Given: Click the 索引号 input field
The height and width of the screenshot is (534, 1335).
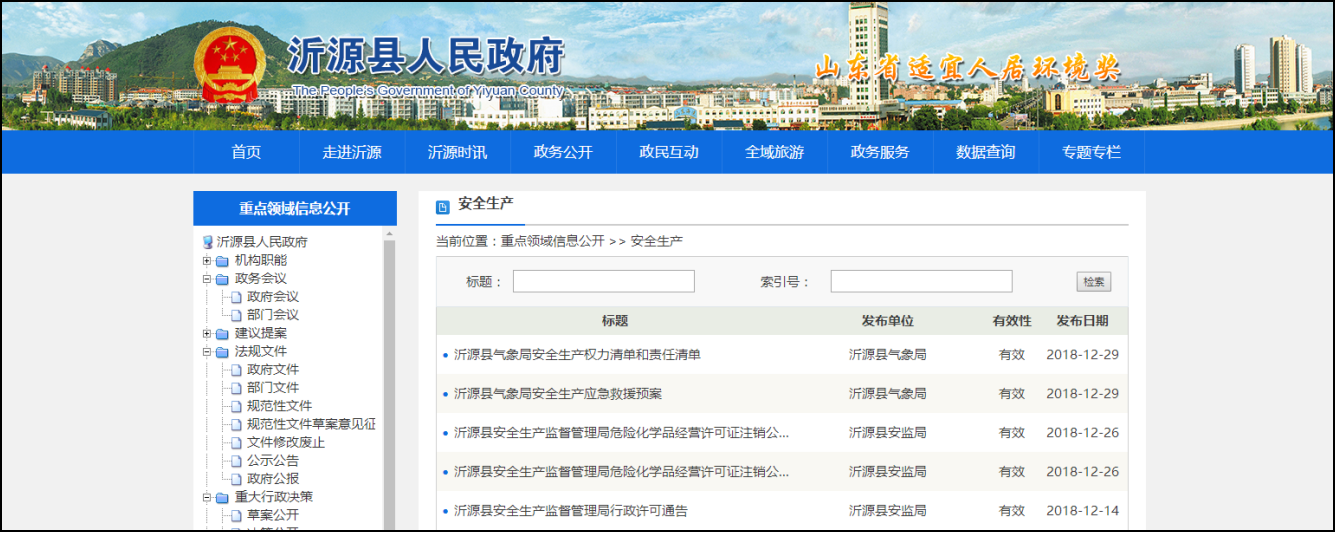Looking at the screenshot, I should coord(921,282).
